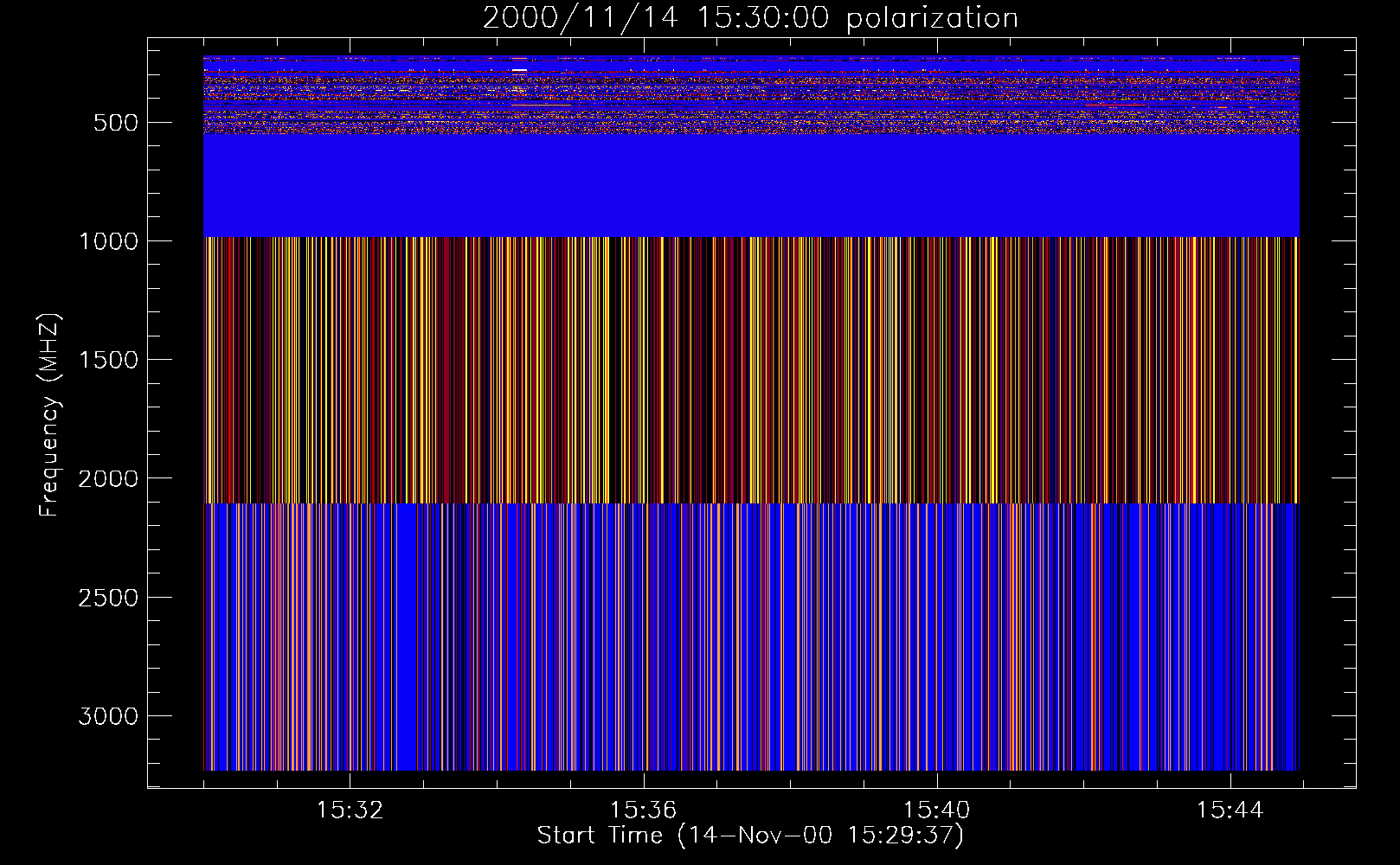Image resolution: width=1400 pixels, height=865 pixels.
Task: Click the 1000 frequency tick label
Action: click(108, 241)
